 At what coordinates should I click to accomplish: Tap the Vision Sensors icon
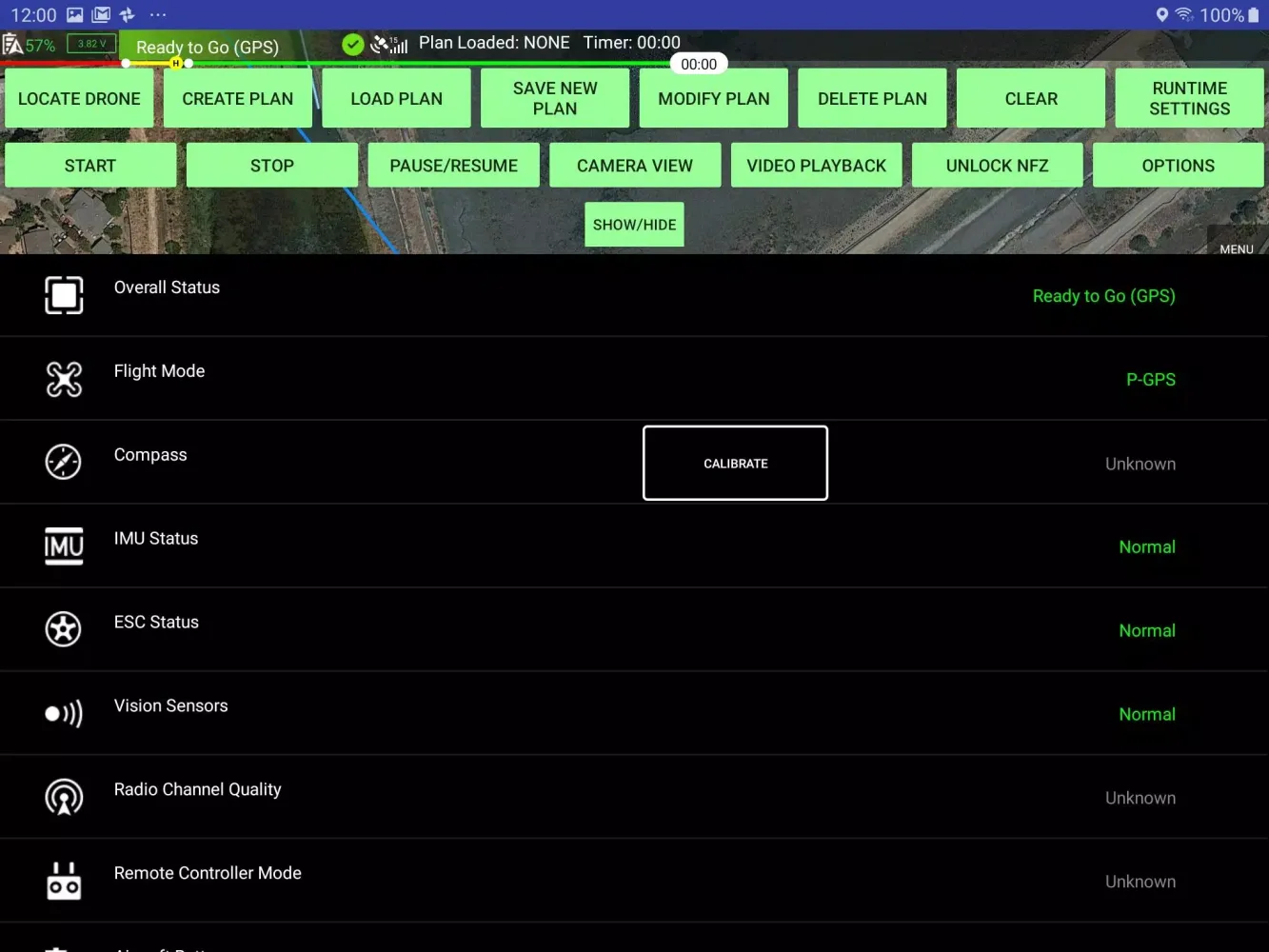pos(64,713)
